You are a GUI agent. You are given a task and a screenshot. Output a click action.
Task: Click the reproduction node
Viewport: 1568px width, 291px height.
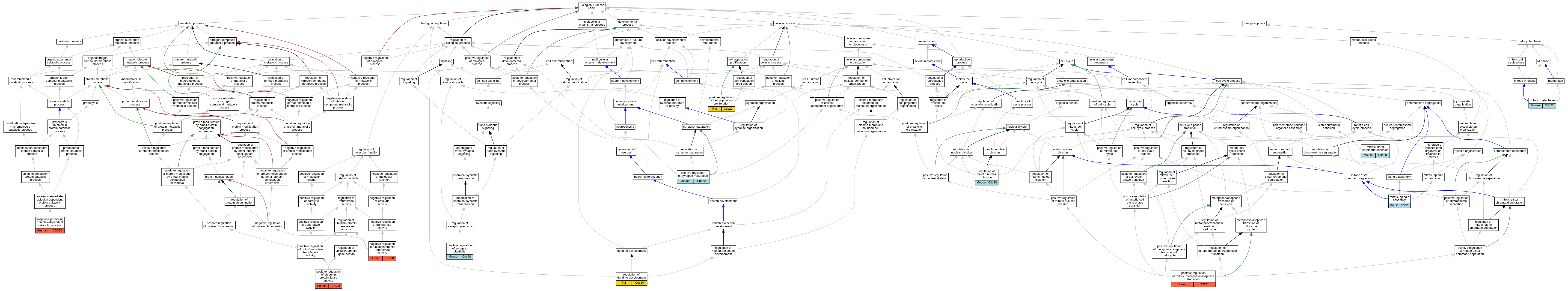[x=927, y=41]
